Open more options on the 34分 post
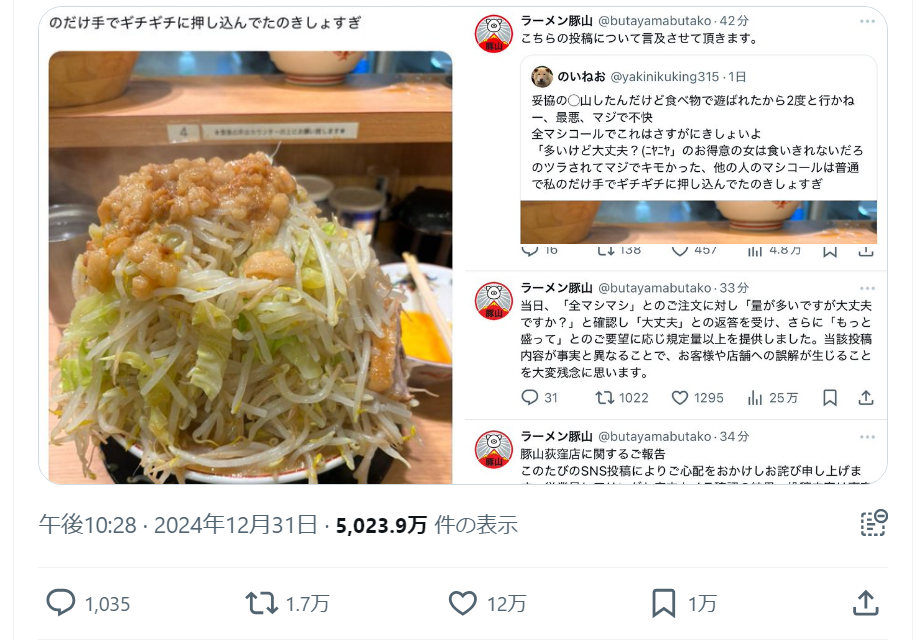The width and height of the screenshot is (922, 640). coord(867,437)
